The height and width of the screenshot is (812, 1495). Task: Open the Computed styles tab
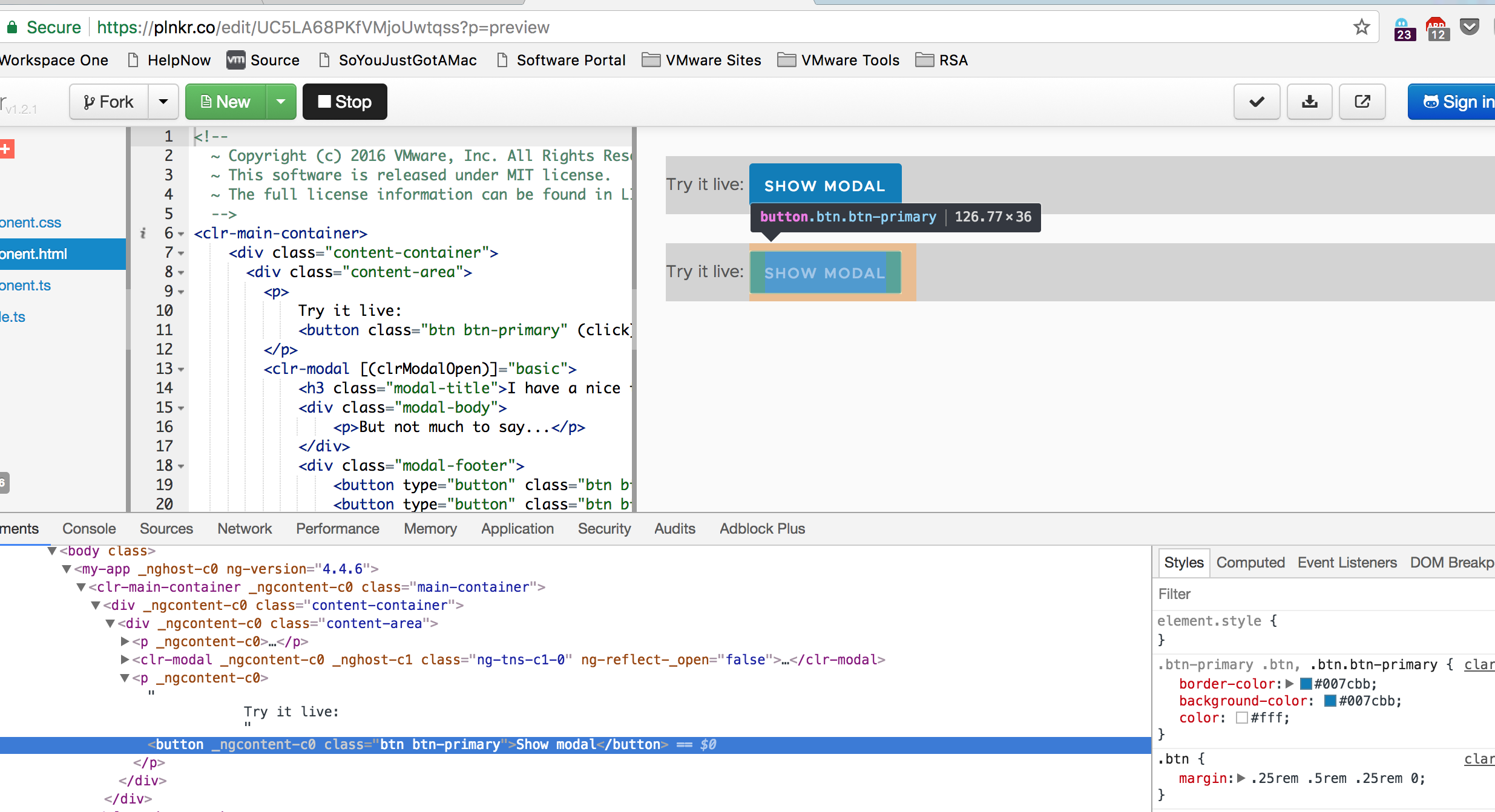click(1250, 562)
